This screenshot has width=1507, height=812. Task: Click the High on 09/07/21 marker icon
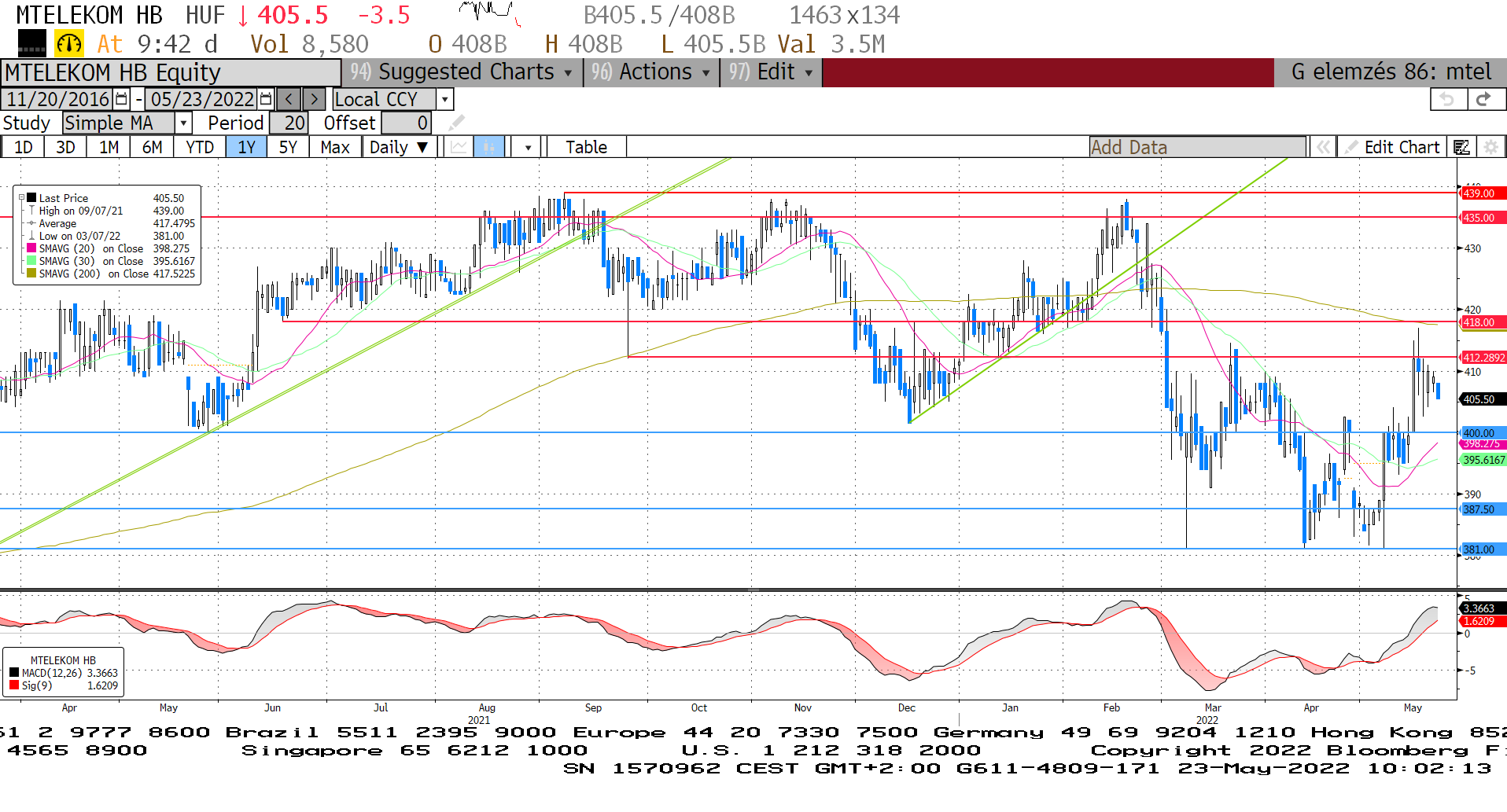[31, 211]
